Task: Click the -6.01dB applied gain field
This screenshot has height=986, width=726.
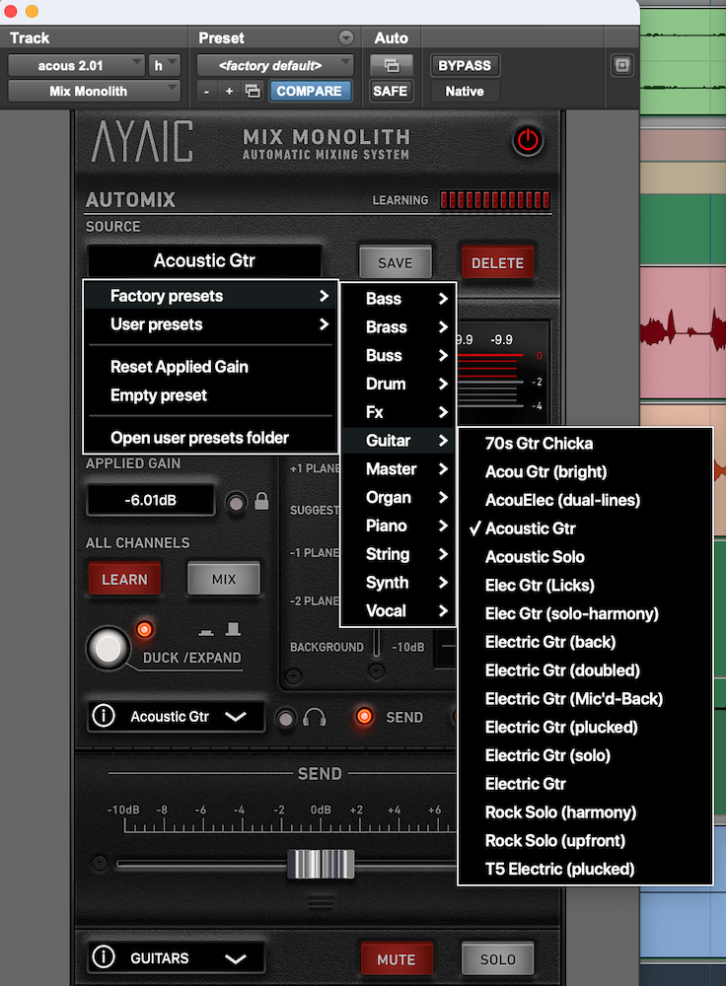Action: pos(150,501)
